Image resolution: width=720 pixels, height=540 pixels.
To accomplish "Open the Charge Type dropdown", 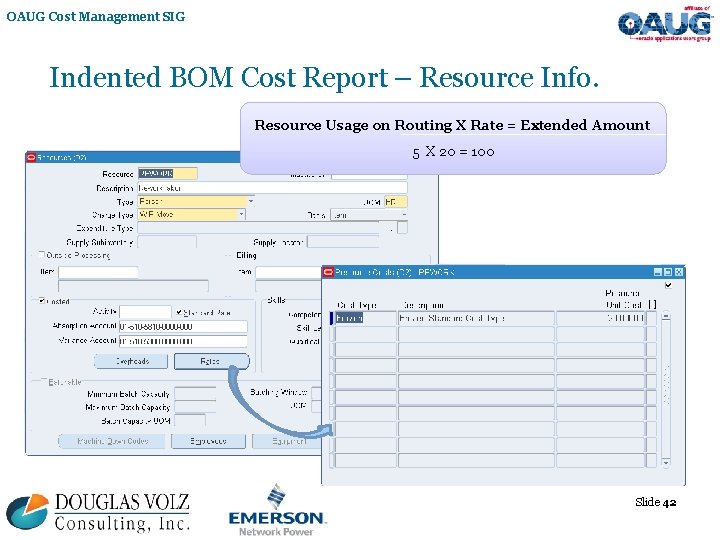I will (242, 214).
